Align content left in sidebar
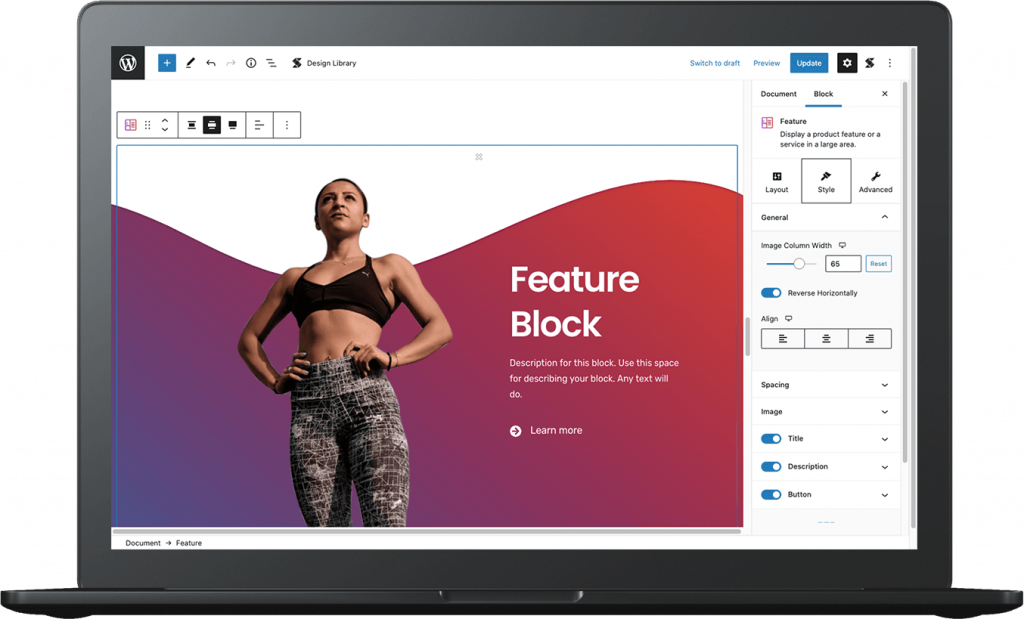Viewport: 1024px width, 619px height. tap(782, 339)
